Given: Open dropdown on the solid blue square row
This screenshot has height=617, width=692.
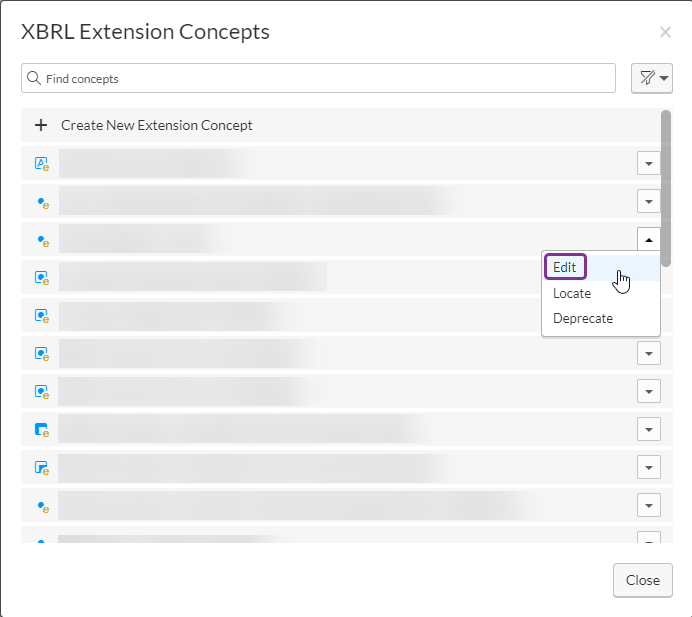Looking at the screenshot, I should click(x=648, y=429).
